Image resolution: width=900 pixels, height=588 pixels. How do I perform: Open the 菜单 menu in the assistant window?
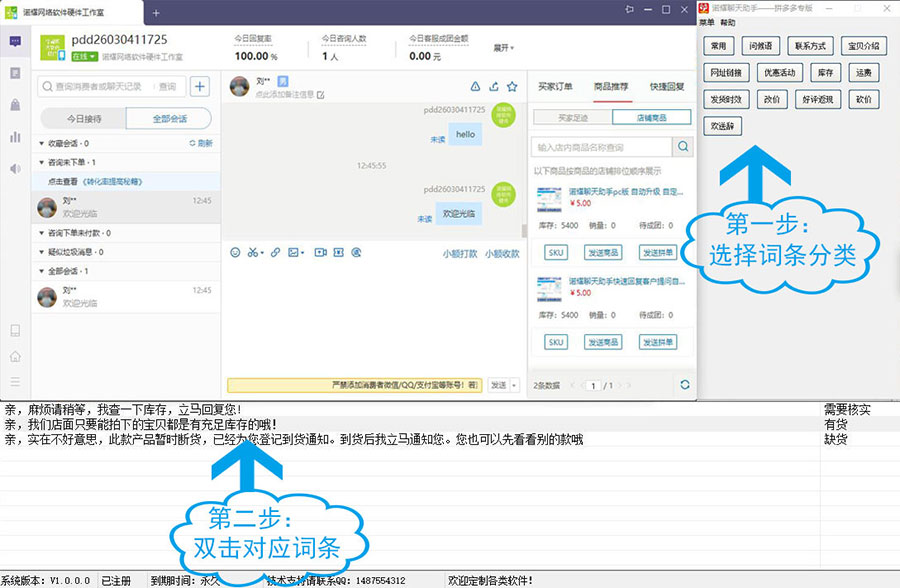707,22
